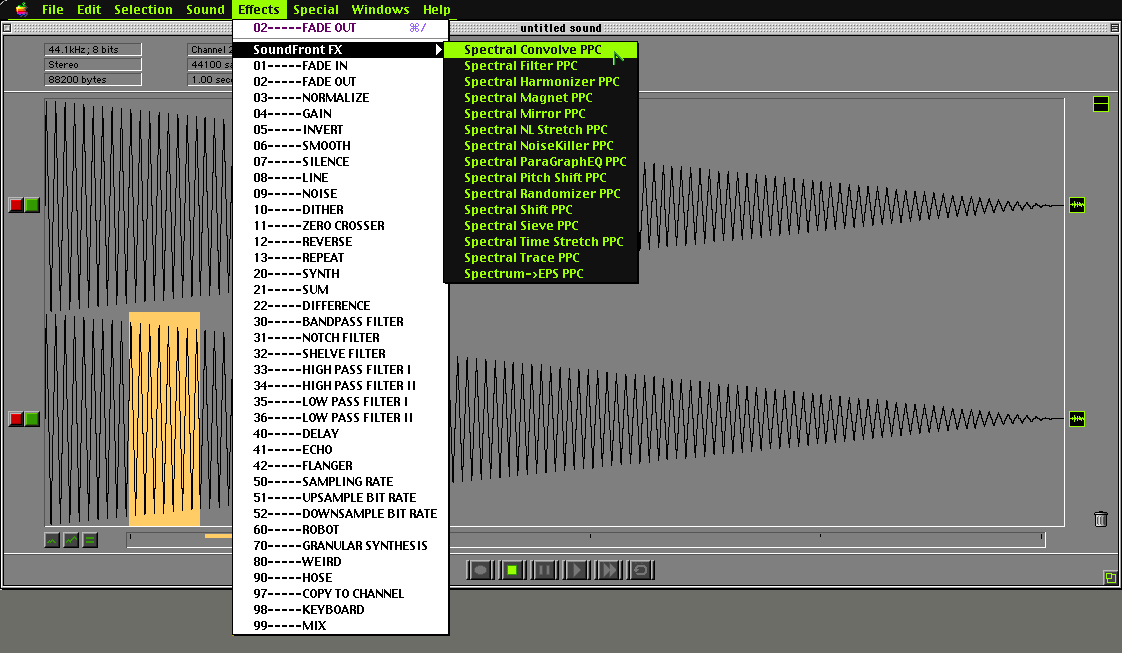Choose Spectrum->EPS PPC
The image size is (1122, 653).
pyautogui.click(x=540, y=273)
